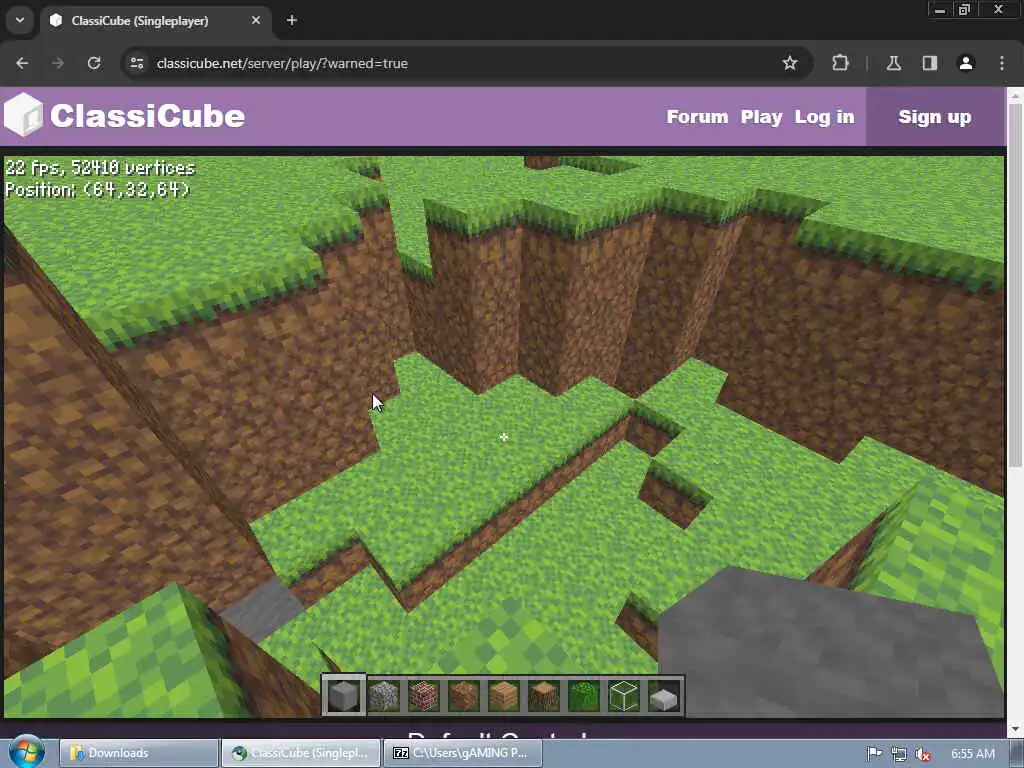Open the Chrome extensions menu

pyautogui.click(x=840, y=63)
